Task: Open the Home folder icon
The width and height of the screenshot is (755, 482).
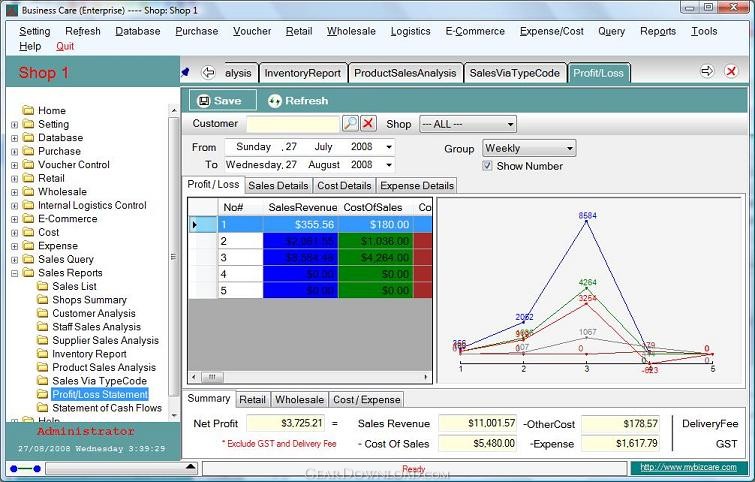Action: pos(29,110)
